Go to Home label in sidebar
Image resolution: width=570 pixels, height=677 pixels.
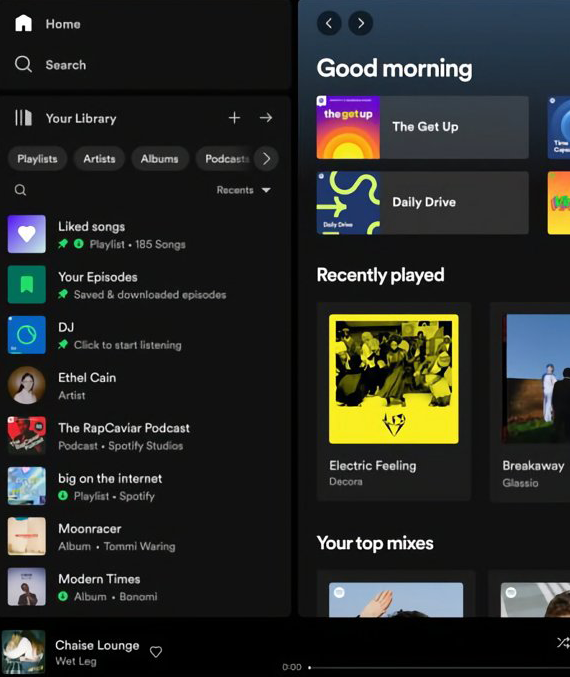pyautogui.click(x=63, y=24)
